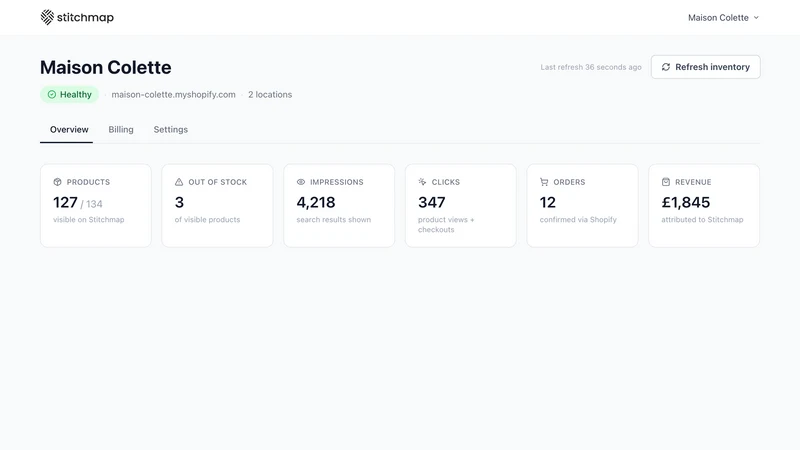Click 'of visible products' caption
Screen dimensions: 800x450
click(x=207, y=220)
